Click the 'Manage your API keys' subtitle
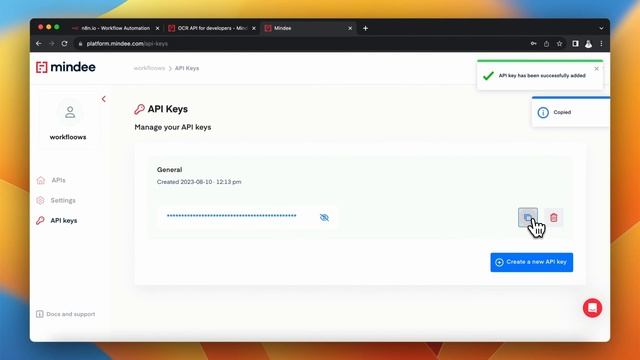This screenshot has width=640, height=360. [173, 127]
